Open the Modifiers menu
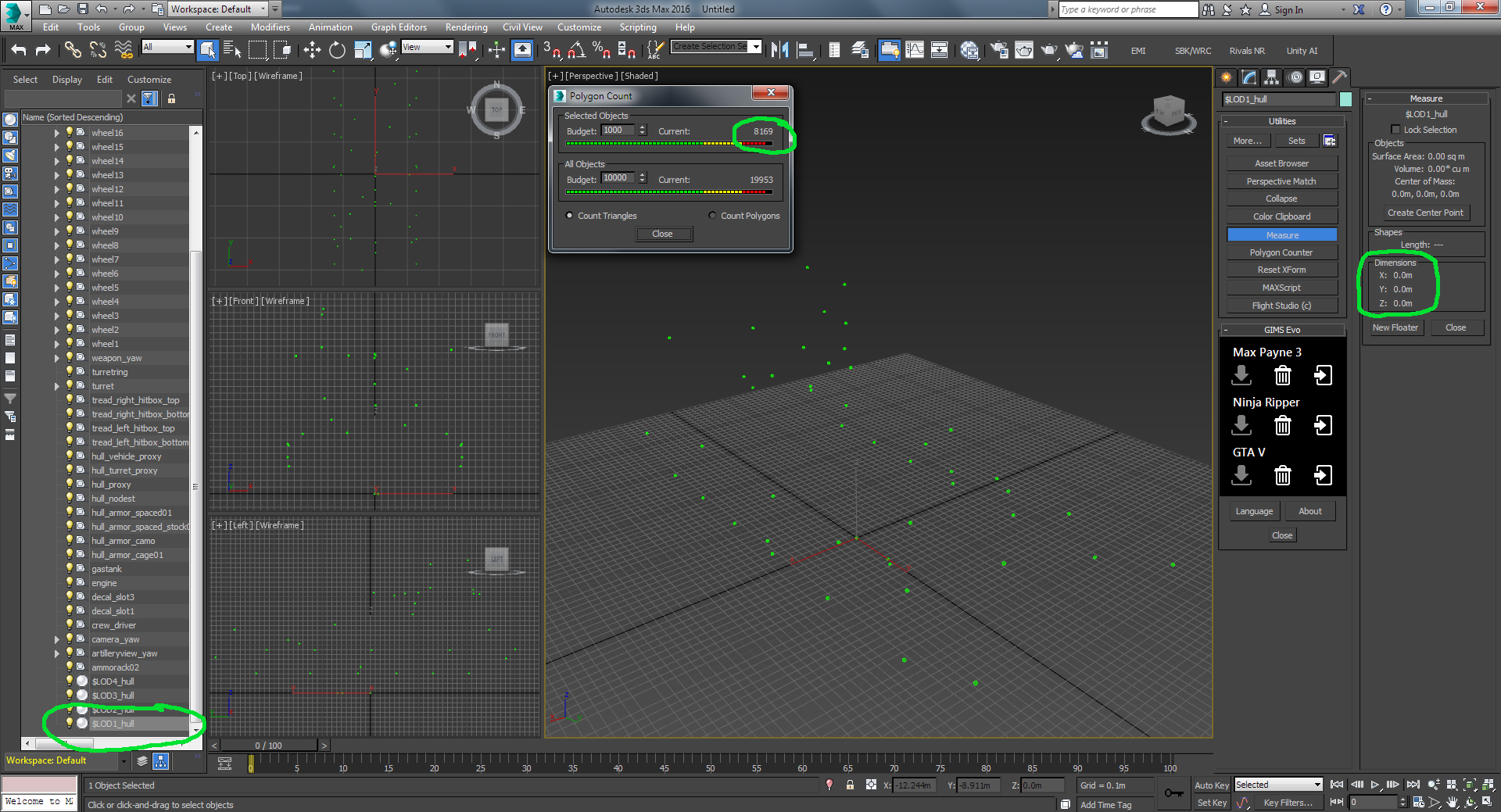The image size is (1501, 812). [270, 27]
